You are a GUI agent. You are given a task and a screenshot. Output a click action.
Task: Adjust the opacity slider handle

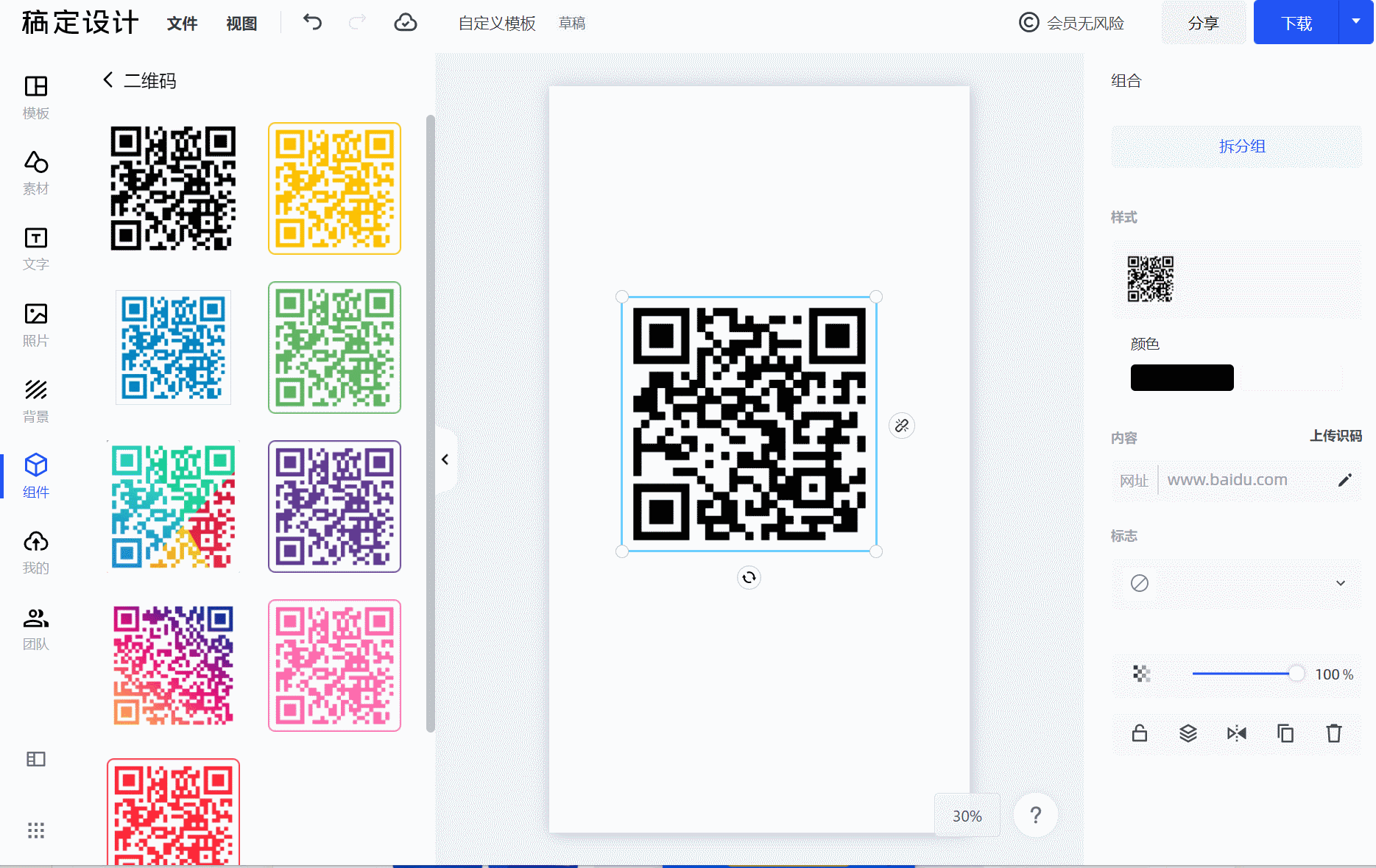coord(1296,674)
